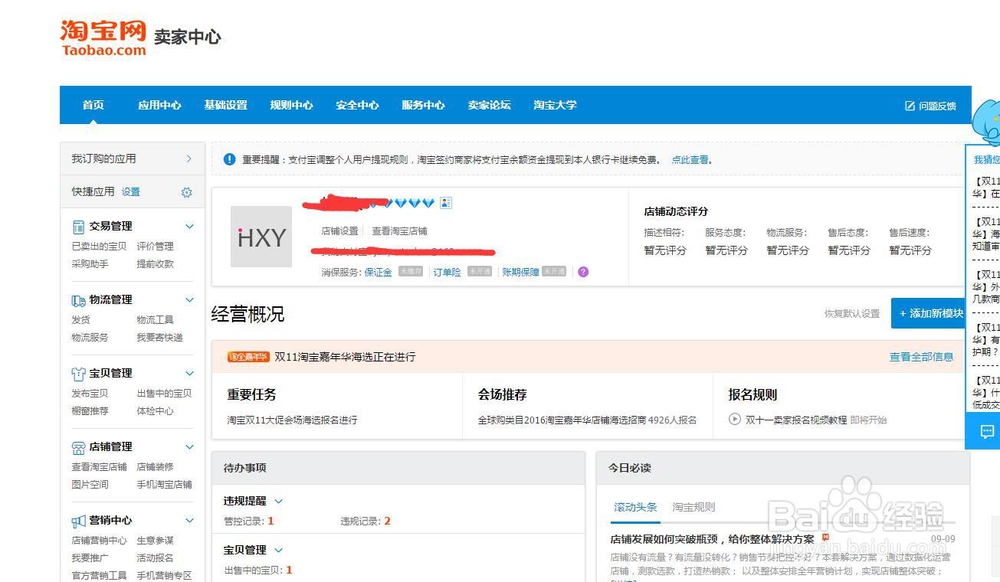Open the 安全中心 nav item
The width and height of the screenshot is (1000, 582).
point(357,105)
